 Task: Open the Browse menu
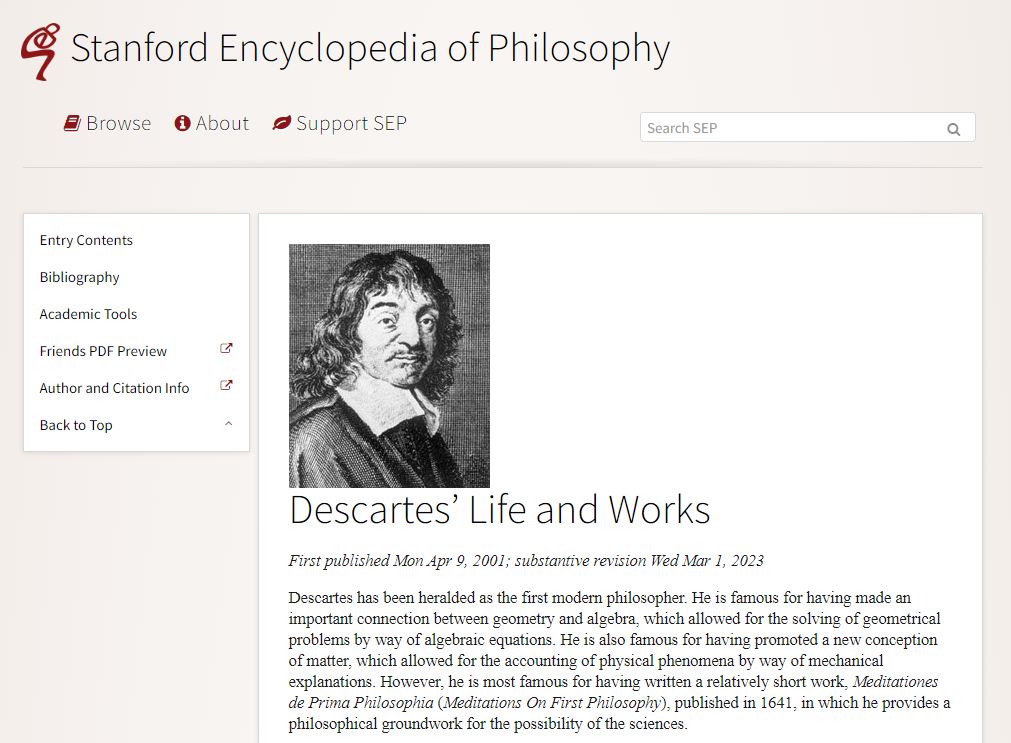[108, 123]
